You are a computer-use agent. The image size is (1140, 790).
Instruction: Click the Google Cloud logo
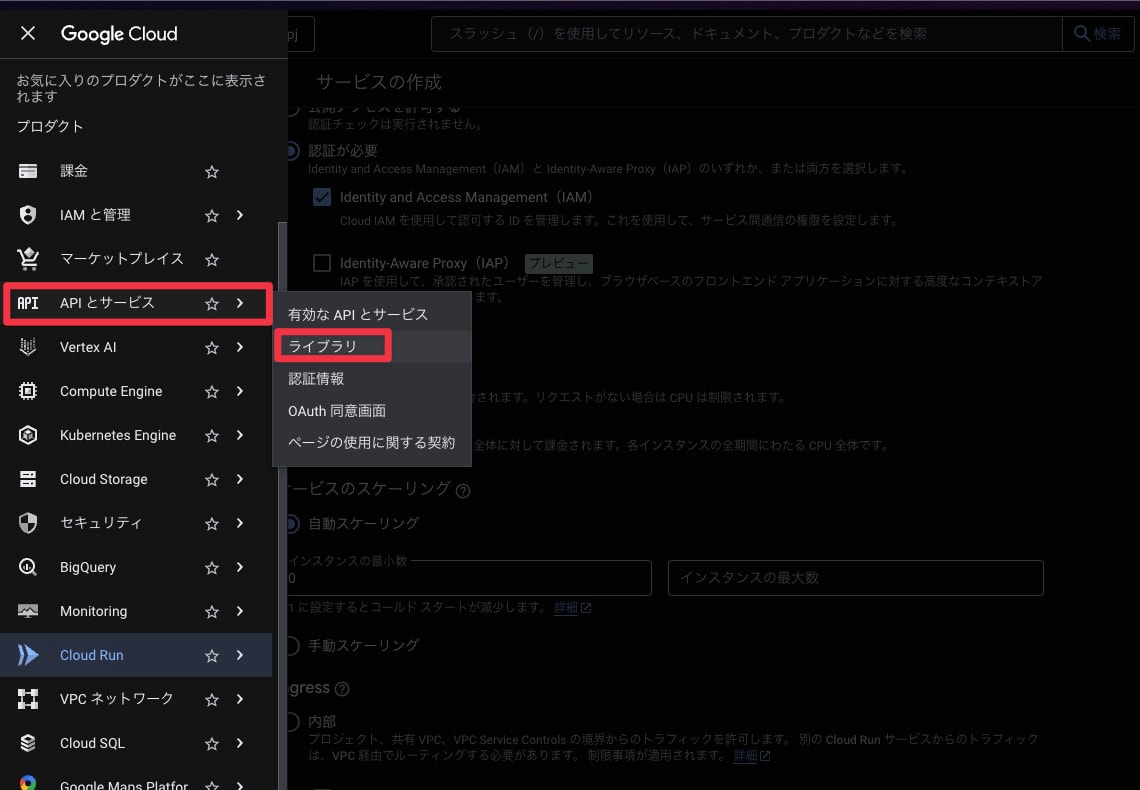point(119,33)
